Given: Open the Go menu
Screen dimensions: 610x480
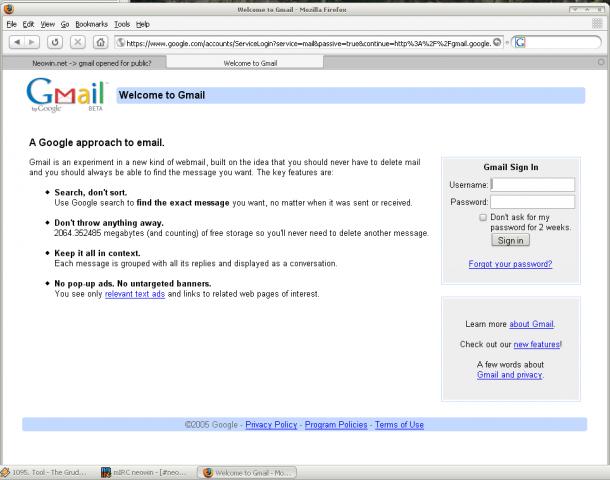Looking at the screenshot, I should tap(65, 25).
